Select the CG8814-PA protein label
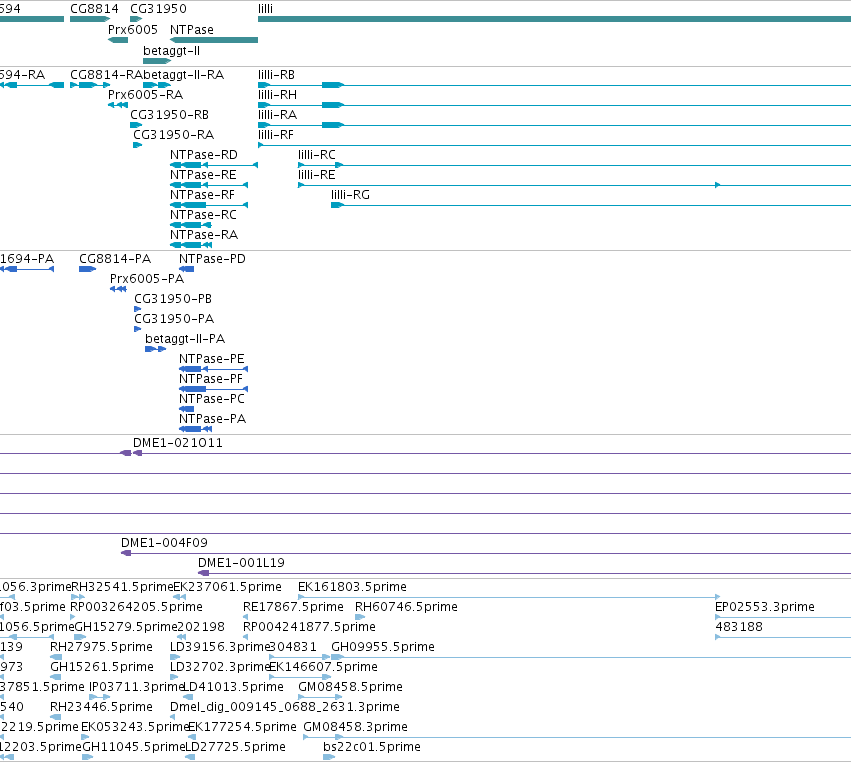This screenshot has width=851, height=762. tap(115, 259)
